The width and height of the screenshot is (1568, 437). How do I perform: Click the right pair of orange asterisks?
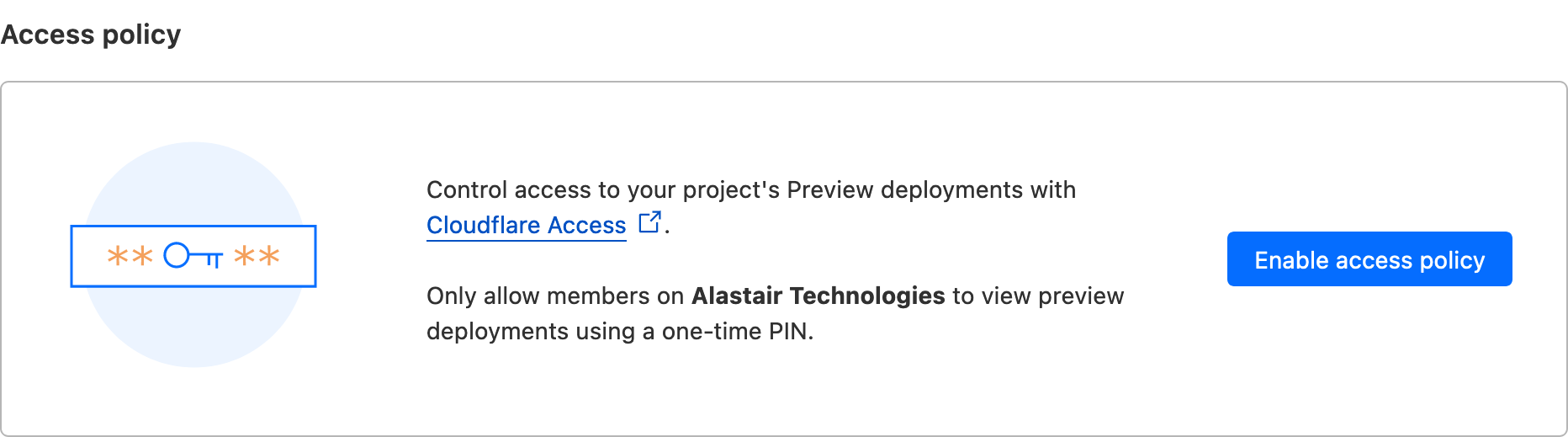click(257, 256)
